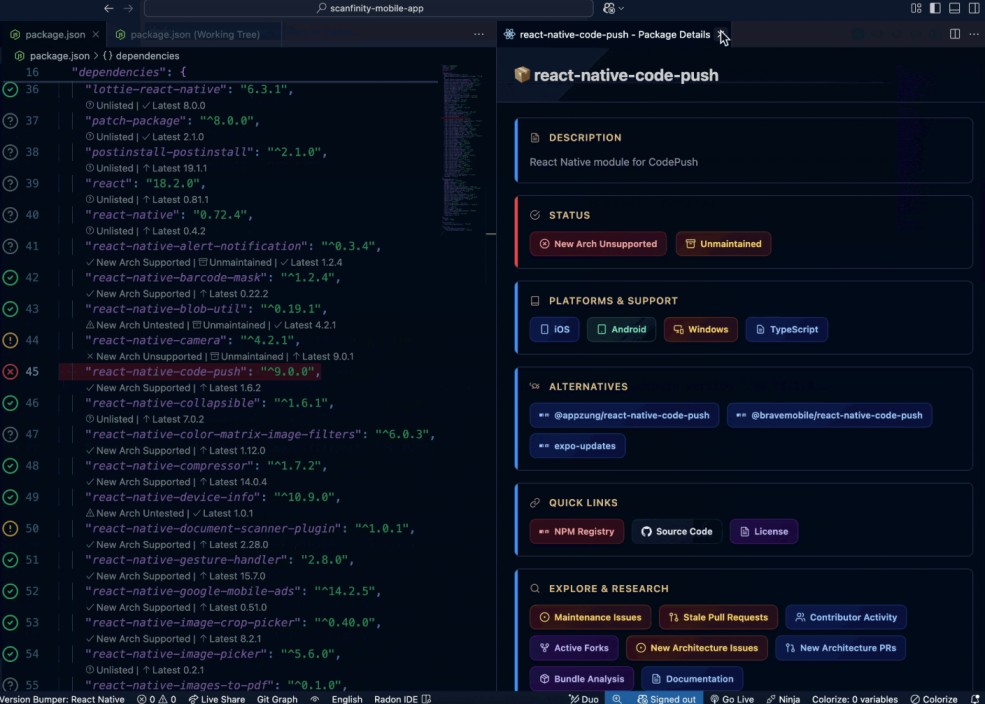
Task: Open Radon IDE from status bar
Action: click(x=402, y=699)
